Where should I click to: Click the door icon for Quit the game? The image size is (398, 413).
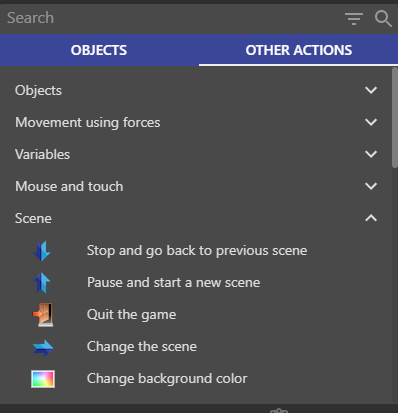pyautogui.click(x=43, y=315)
